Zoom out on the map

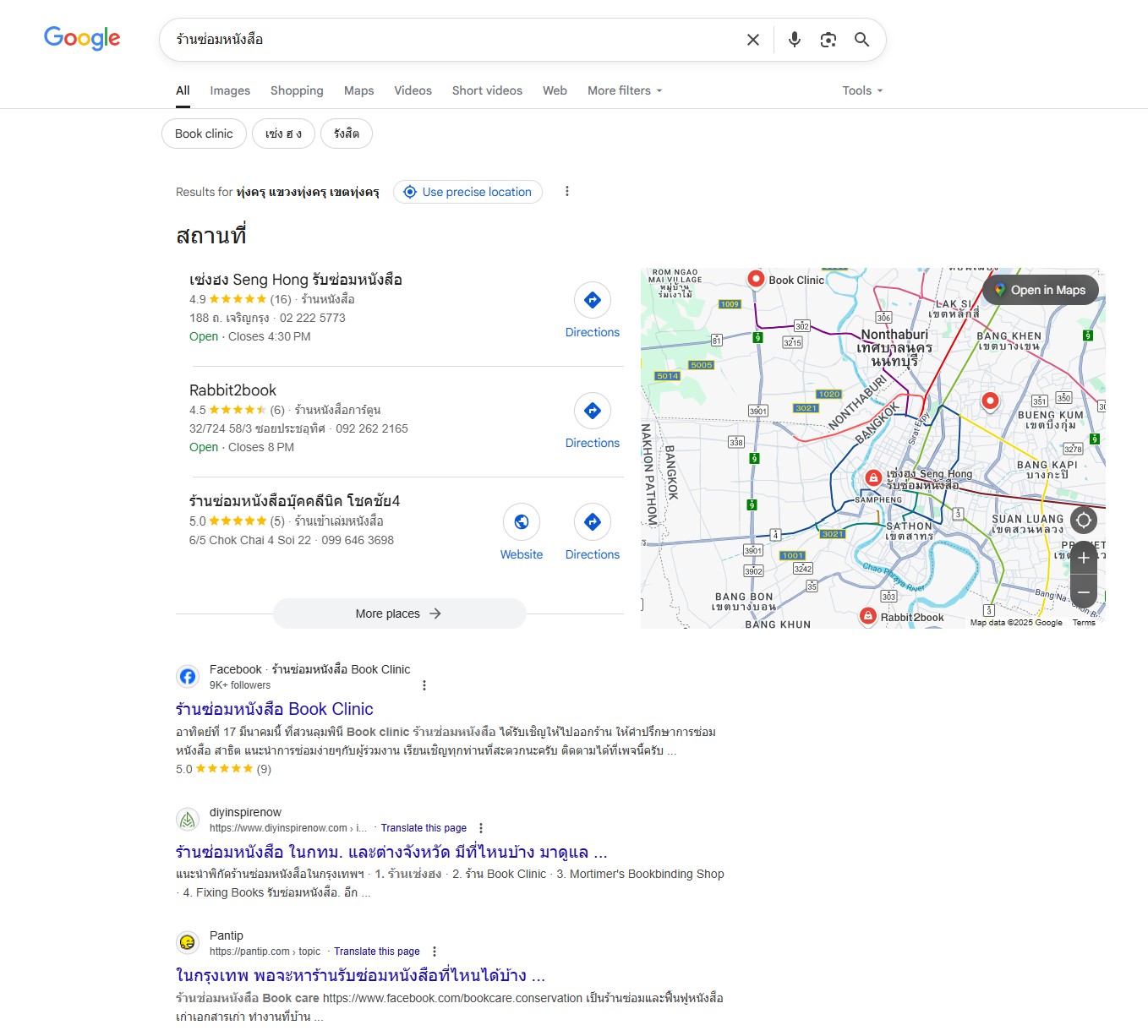point(1083,592)
